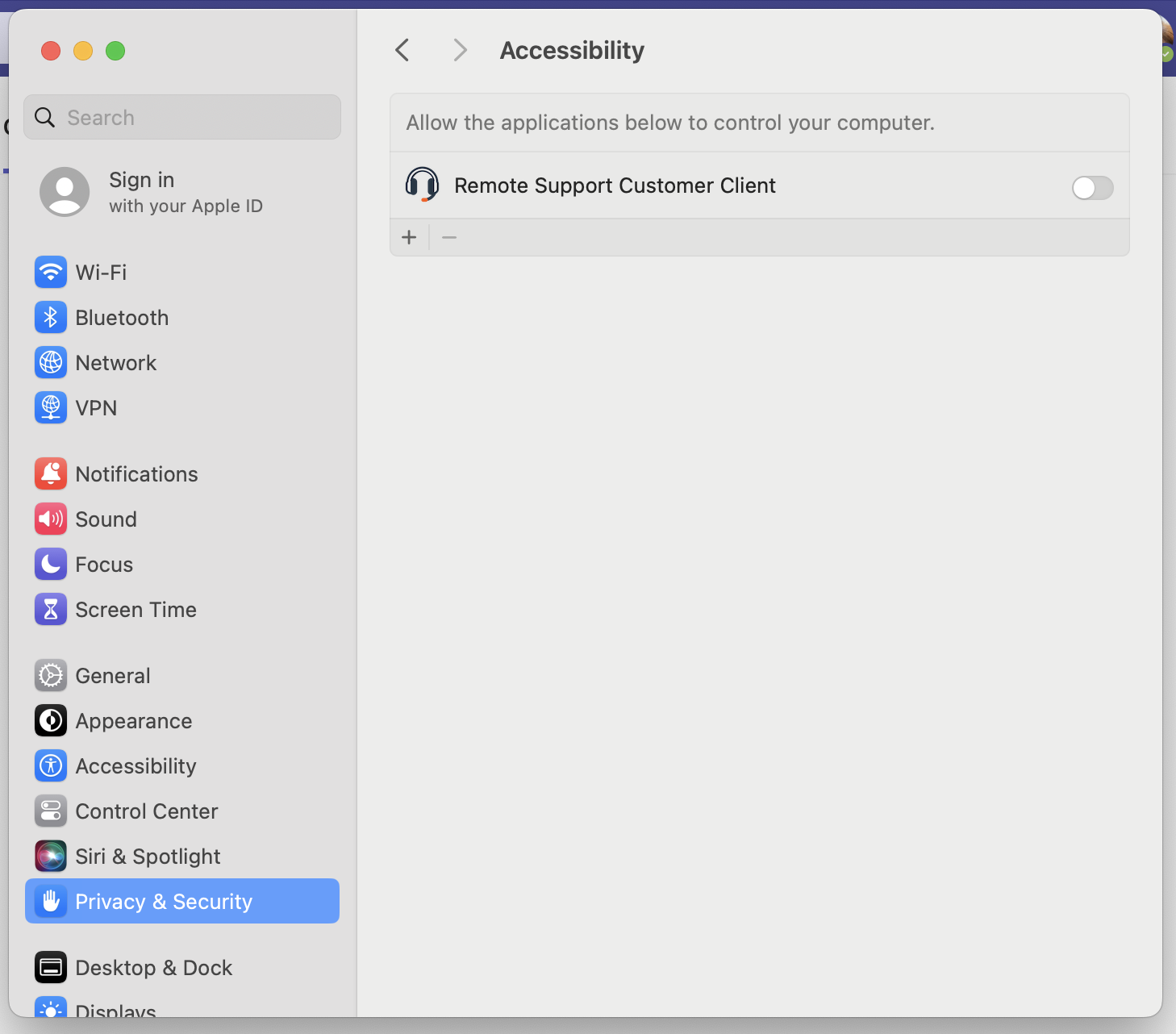Image resolution: width=1176 pixels, height=1034 pixels.
Task: Open Focus moon icon
Action: [51, 565]
